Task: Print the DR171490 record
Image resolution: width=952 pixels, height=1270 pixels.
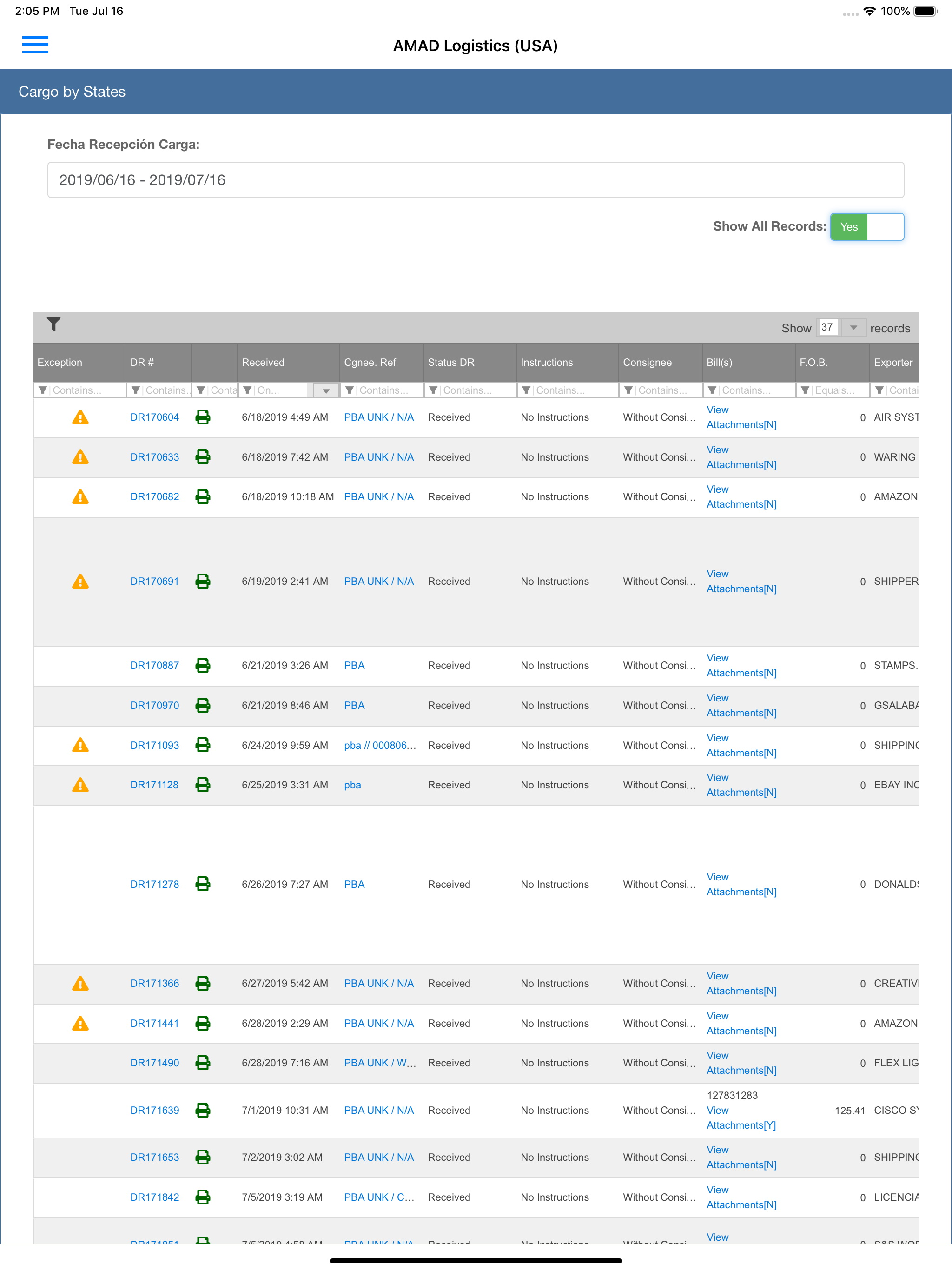Action: (203, 1063)
